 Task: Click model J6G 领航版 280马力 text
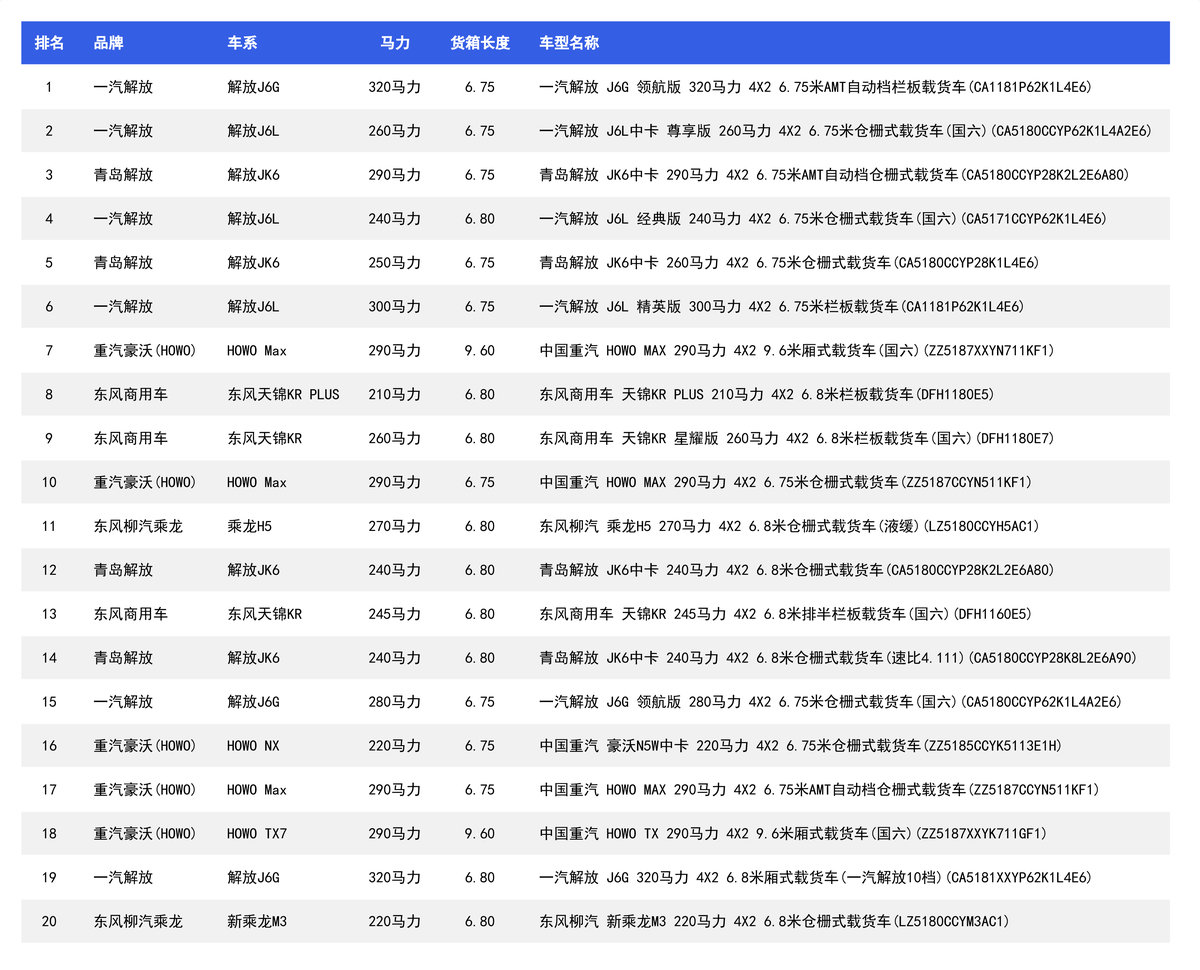[830, 703]
